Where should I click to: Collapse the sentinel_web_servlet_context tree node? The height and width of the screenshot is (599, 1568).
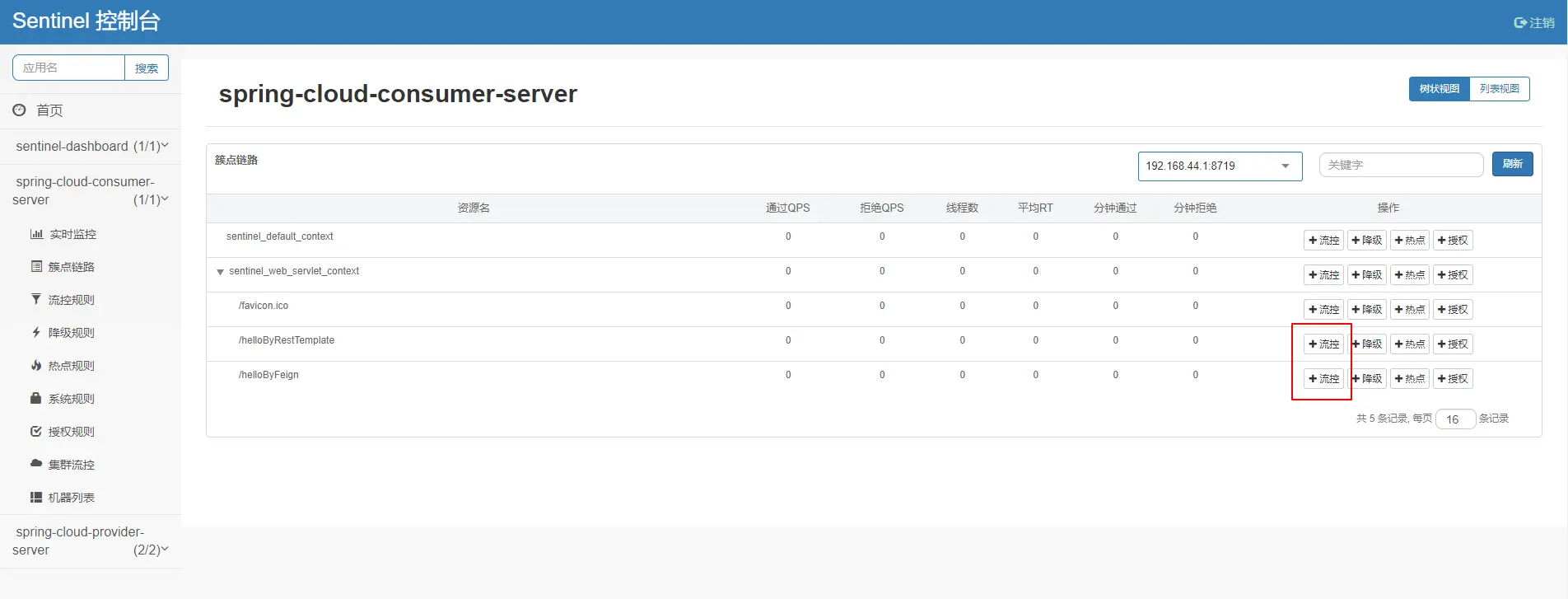(x=220, y=272)
